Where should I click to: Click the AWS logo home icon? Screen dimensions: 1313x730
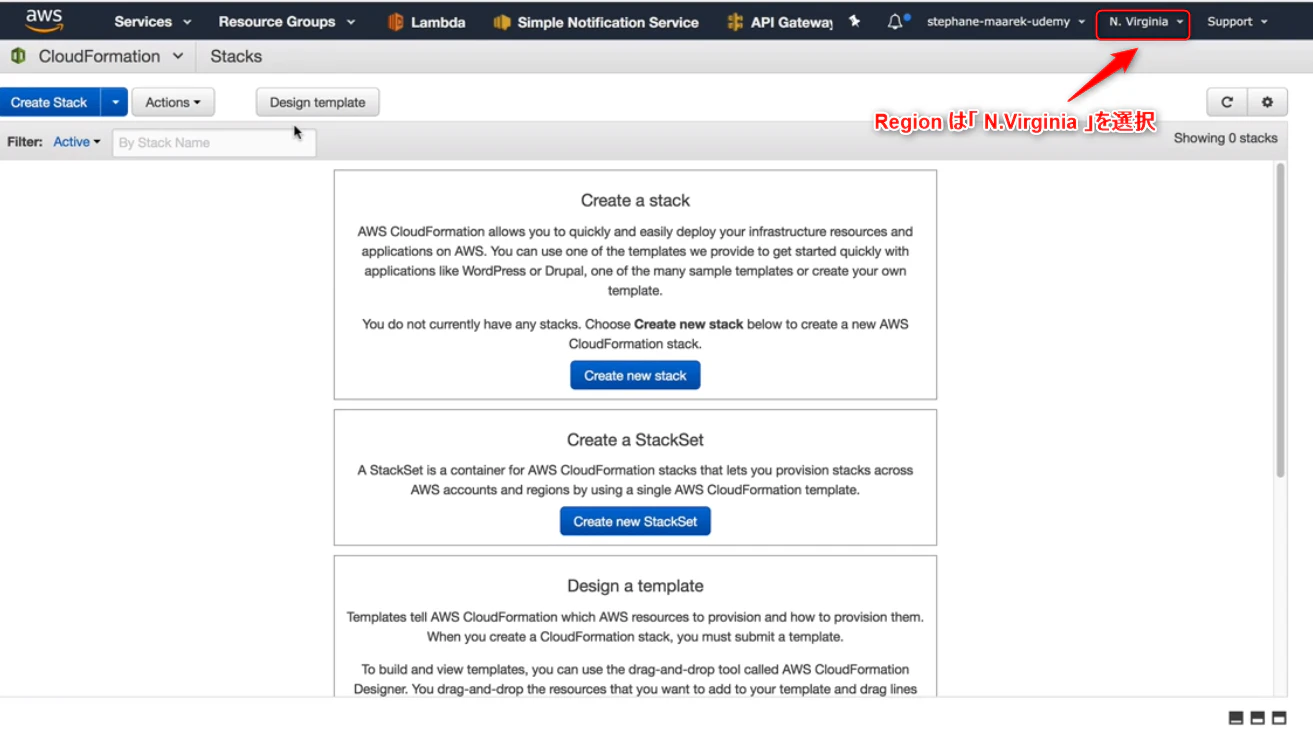click(44, 20)
